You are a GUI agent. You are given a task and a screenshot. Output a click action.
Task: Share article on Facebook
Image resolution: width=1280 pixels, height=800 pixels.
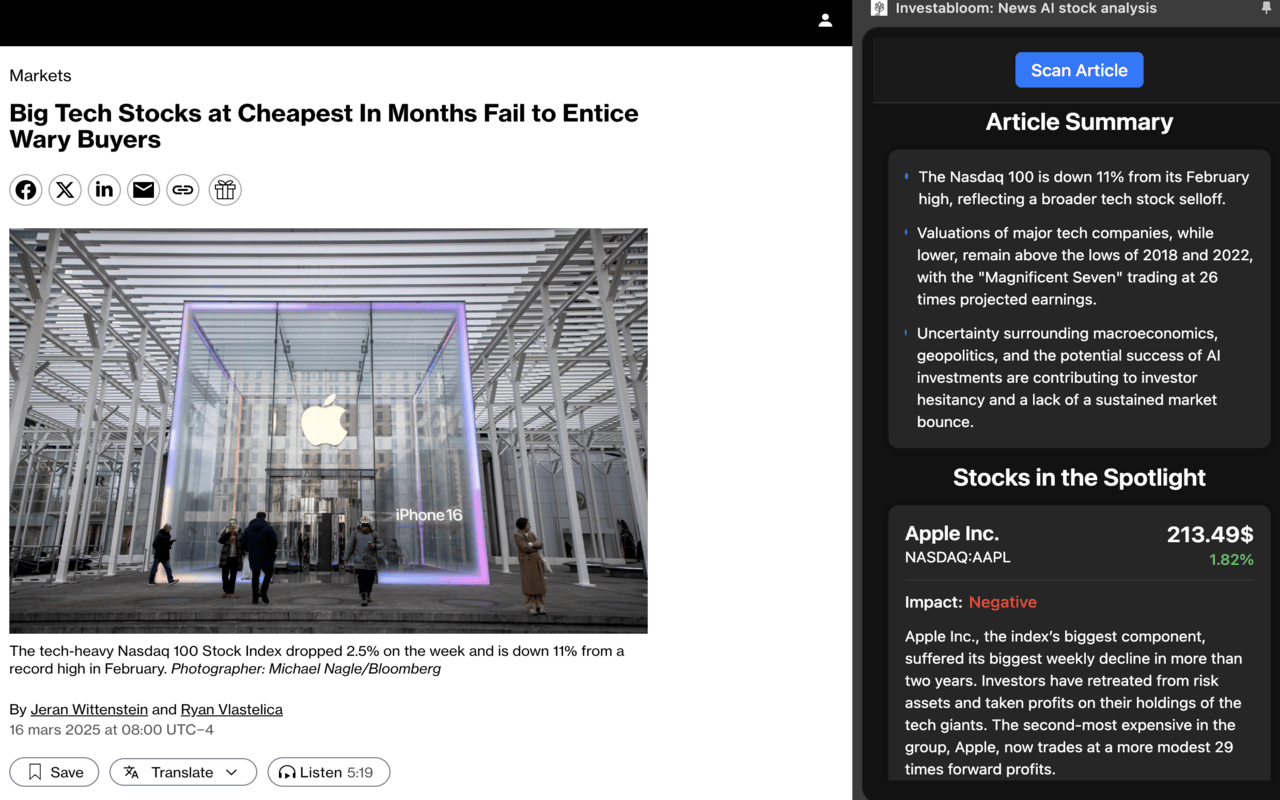(x=26, y=190)
